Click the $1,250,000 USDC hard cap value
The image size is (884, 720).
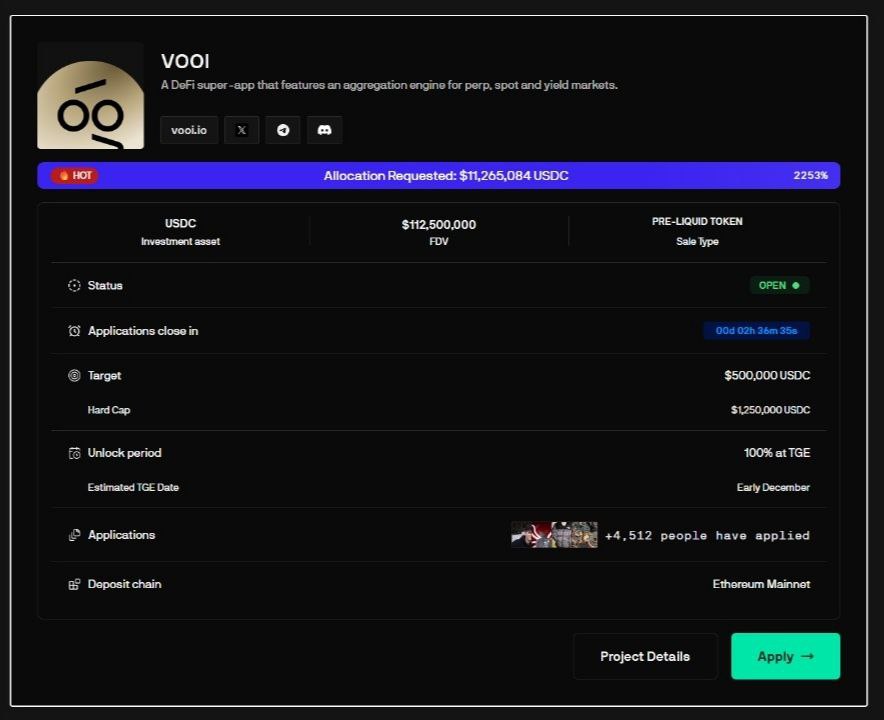pos(770,410)
